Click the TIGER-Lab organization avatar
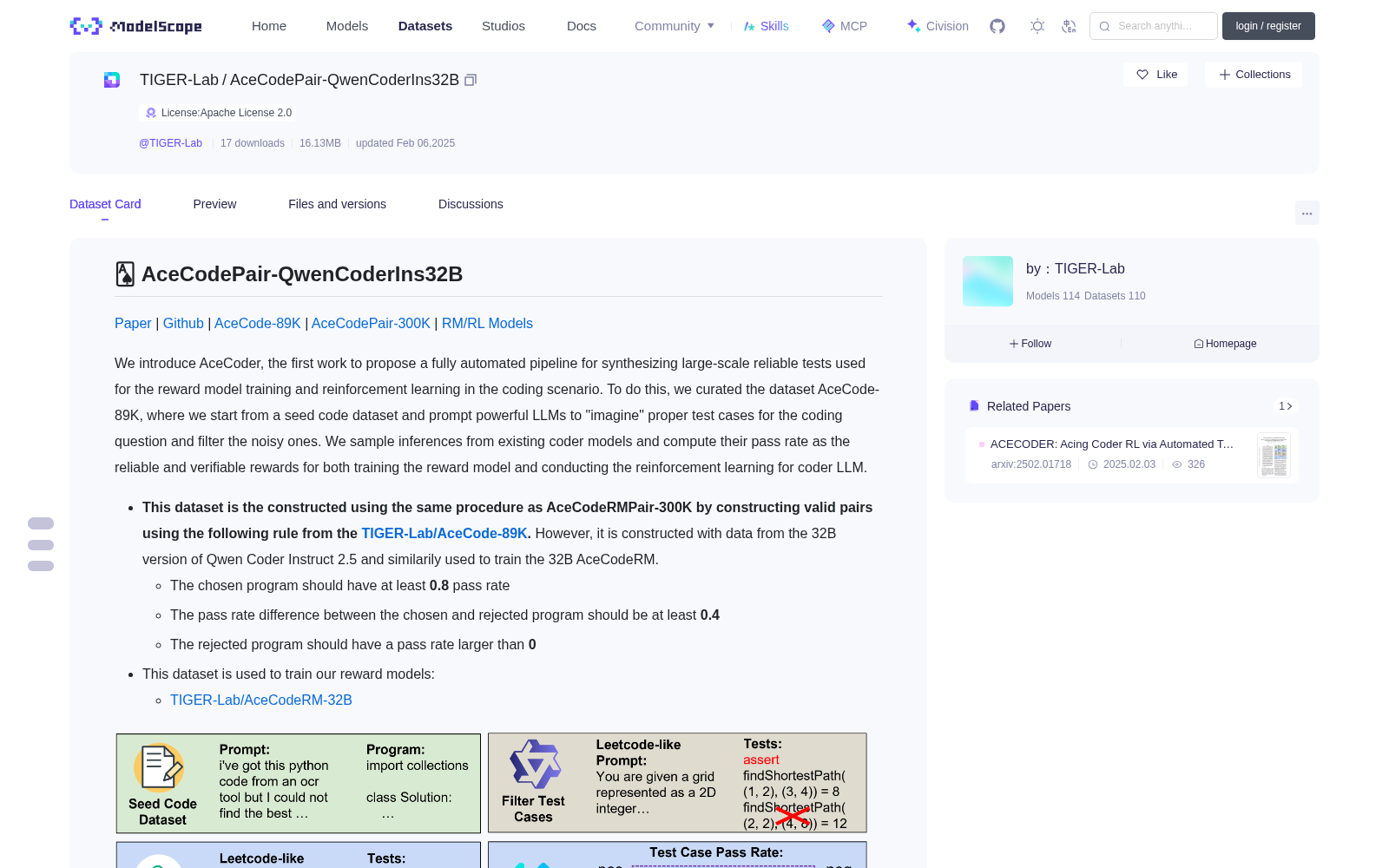Image resolution: width=1389 pixels, height=868 pixels. point(988,281)
